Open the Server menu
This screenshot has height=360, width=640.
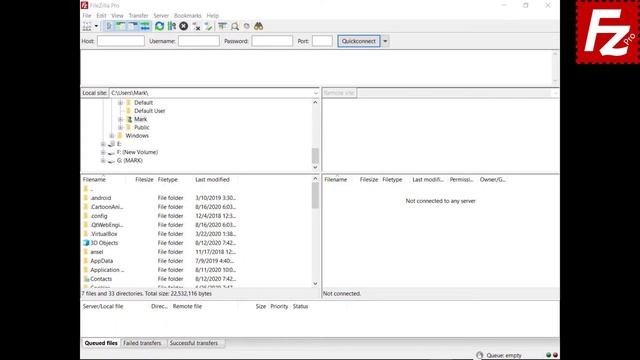[161, 16]
